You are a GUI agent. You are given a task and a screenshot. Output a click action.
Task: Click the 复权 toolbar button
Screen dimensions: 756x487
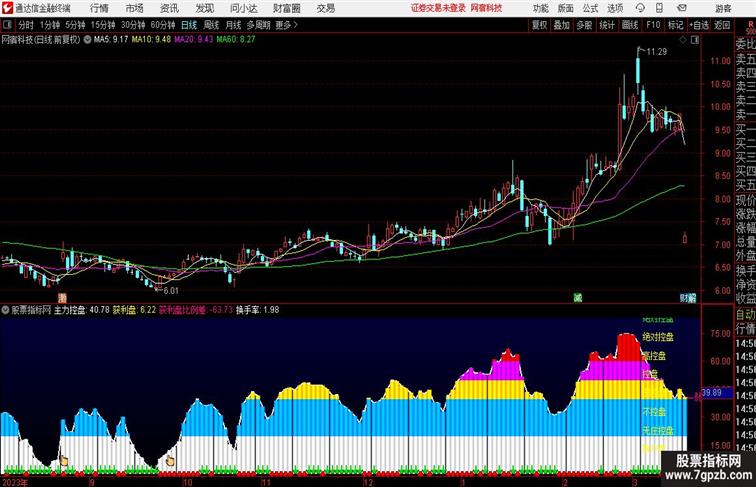point(539,25)
